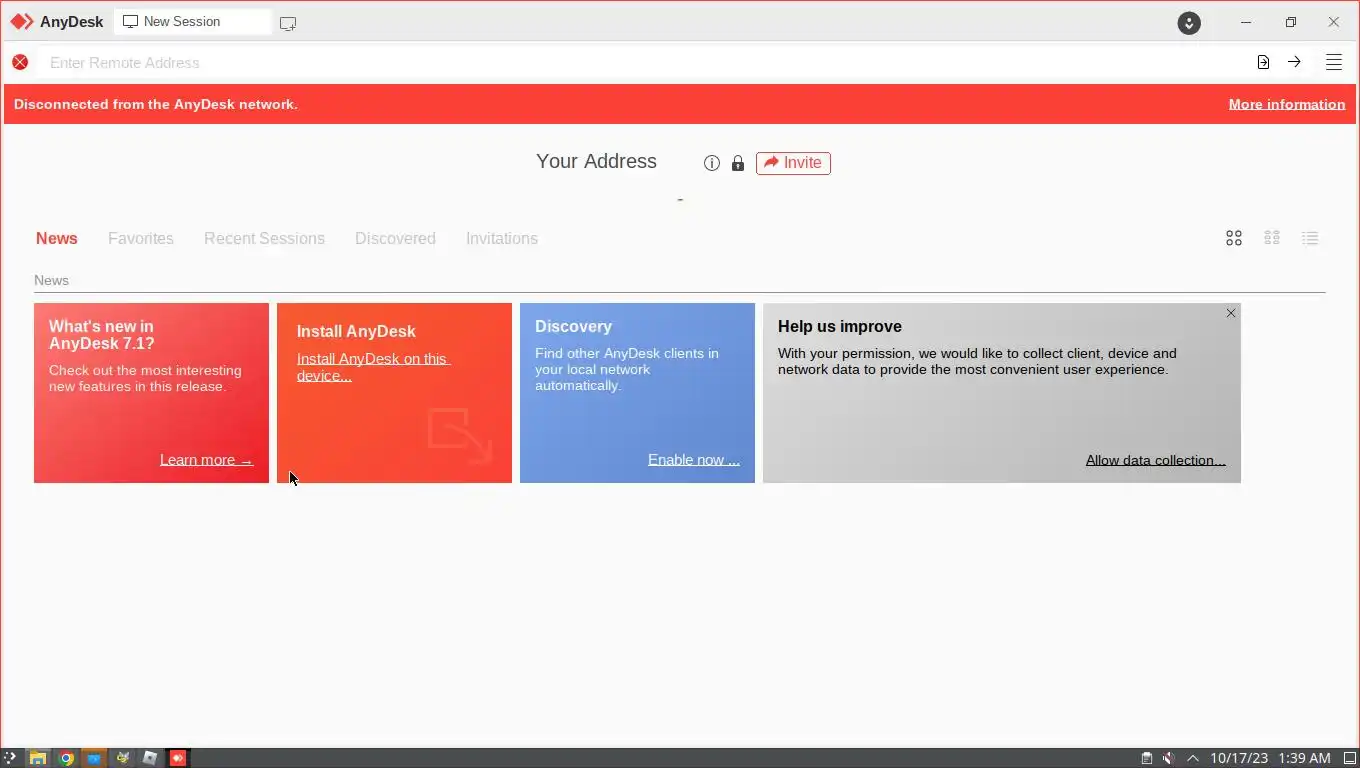
Task: Click Enable now link in Discovery
Action: (x=694, y=460)
